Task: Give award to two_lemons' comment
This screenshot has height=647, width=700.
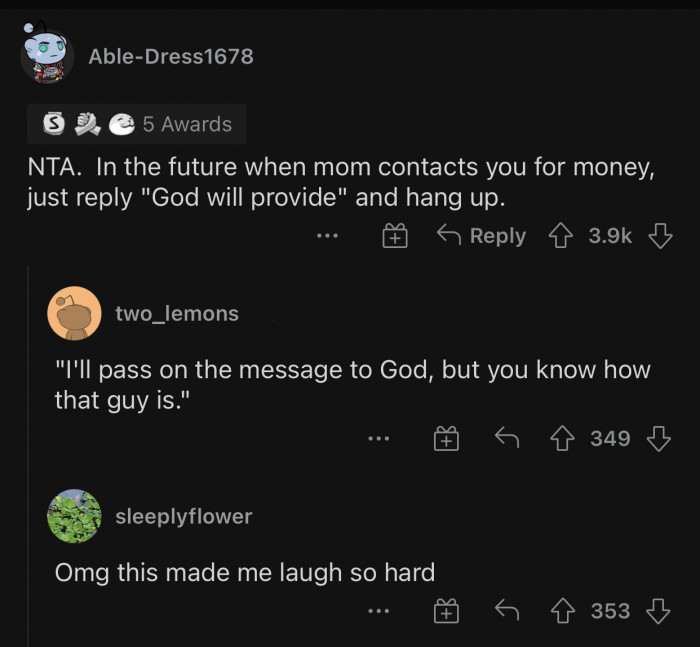Action: pyautogui.click(x=446, y=438)
